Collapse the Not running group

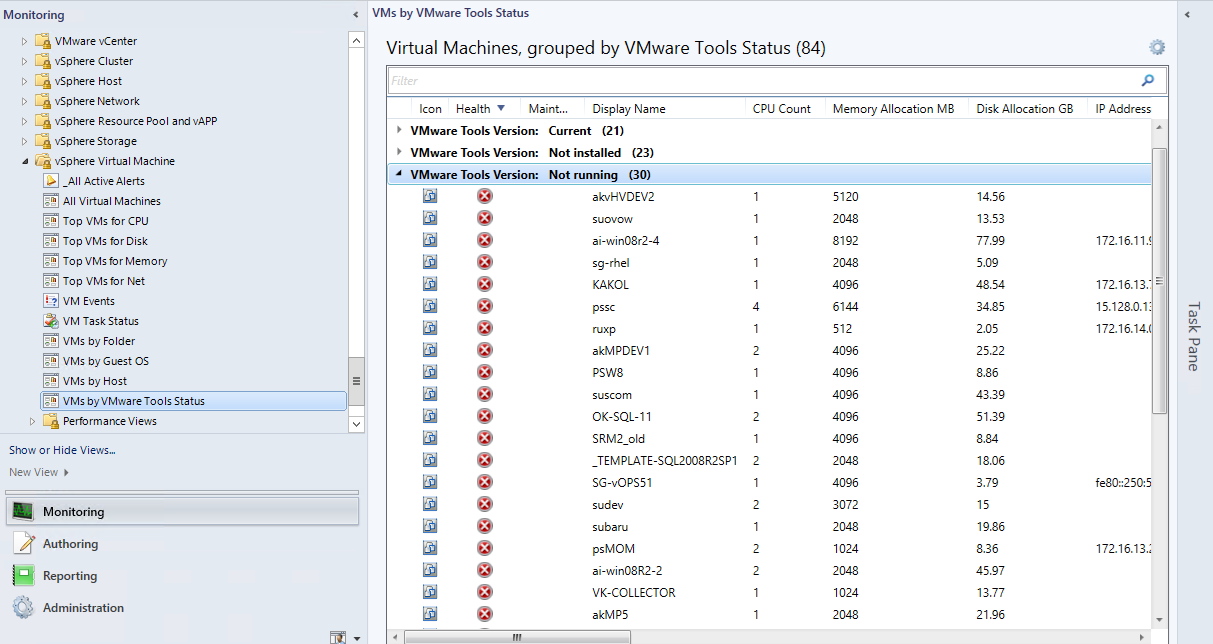click(x=399, y=174)
